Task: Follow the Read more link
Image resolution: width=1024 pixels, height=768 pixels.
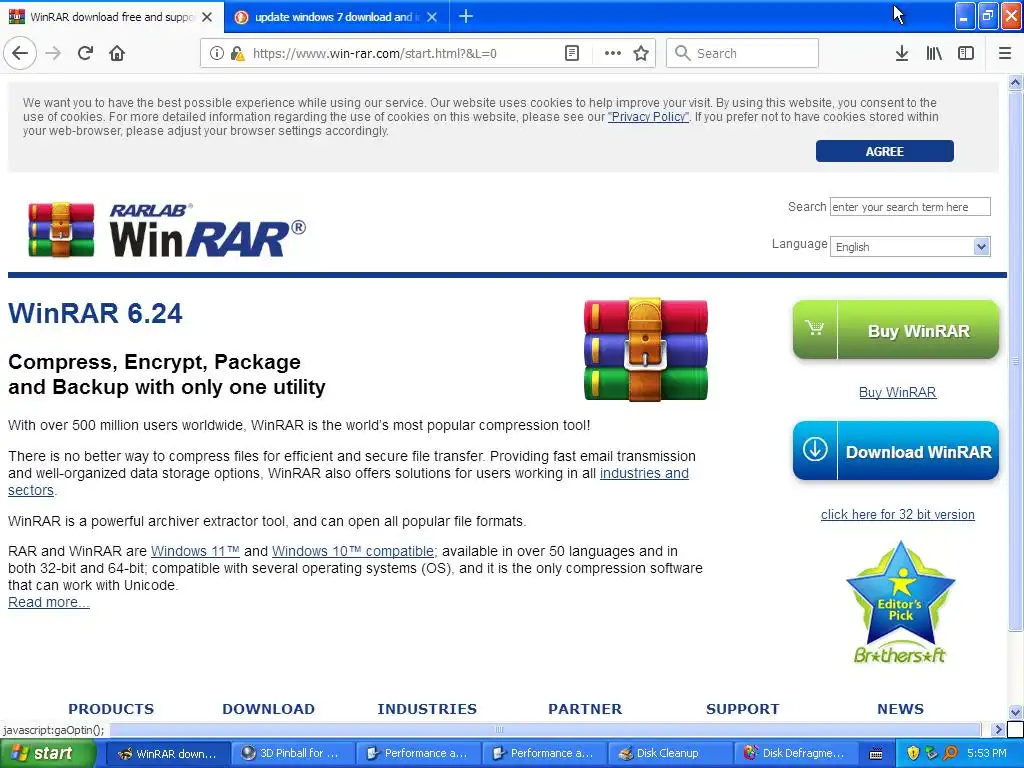Action: (x=48, y=602)
